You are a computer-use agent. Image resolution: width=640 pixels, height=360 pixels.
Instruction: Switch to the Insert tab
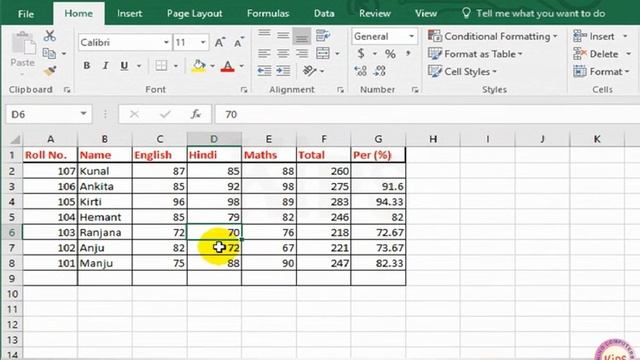(129, 13)
